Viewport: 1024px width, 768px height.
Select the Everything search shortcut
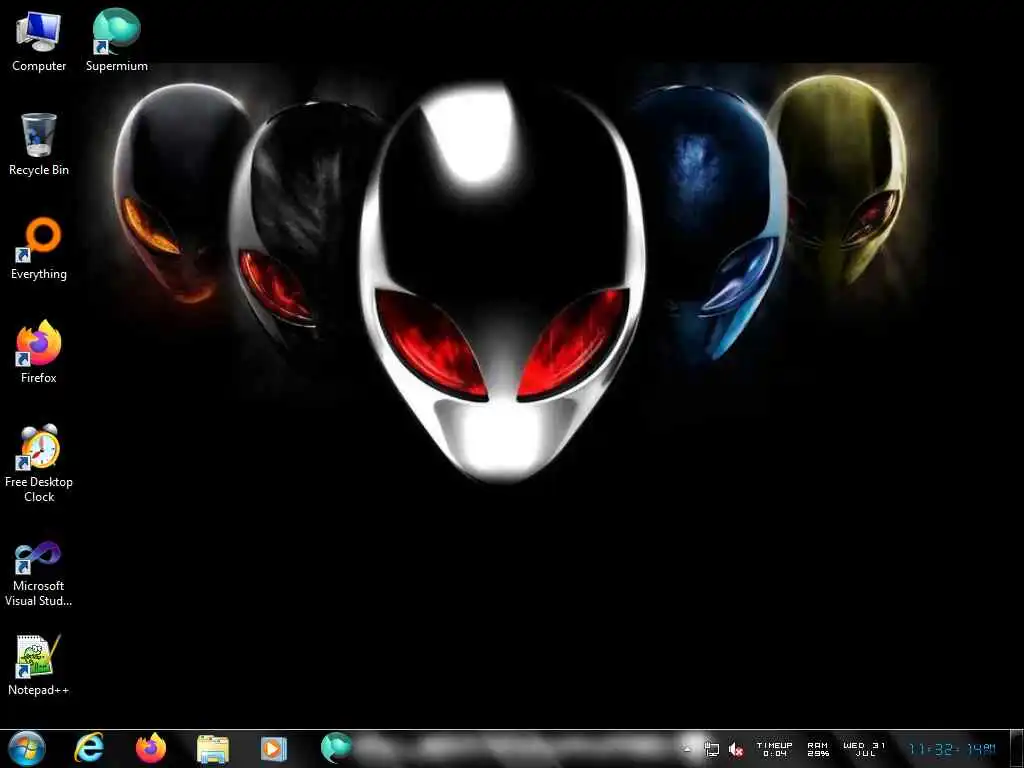(39, 249)
